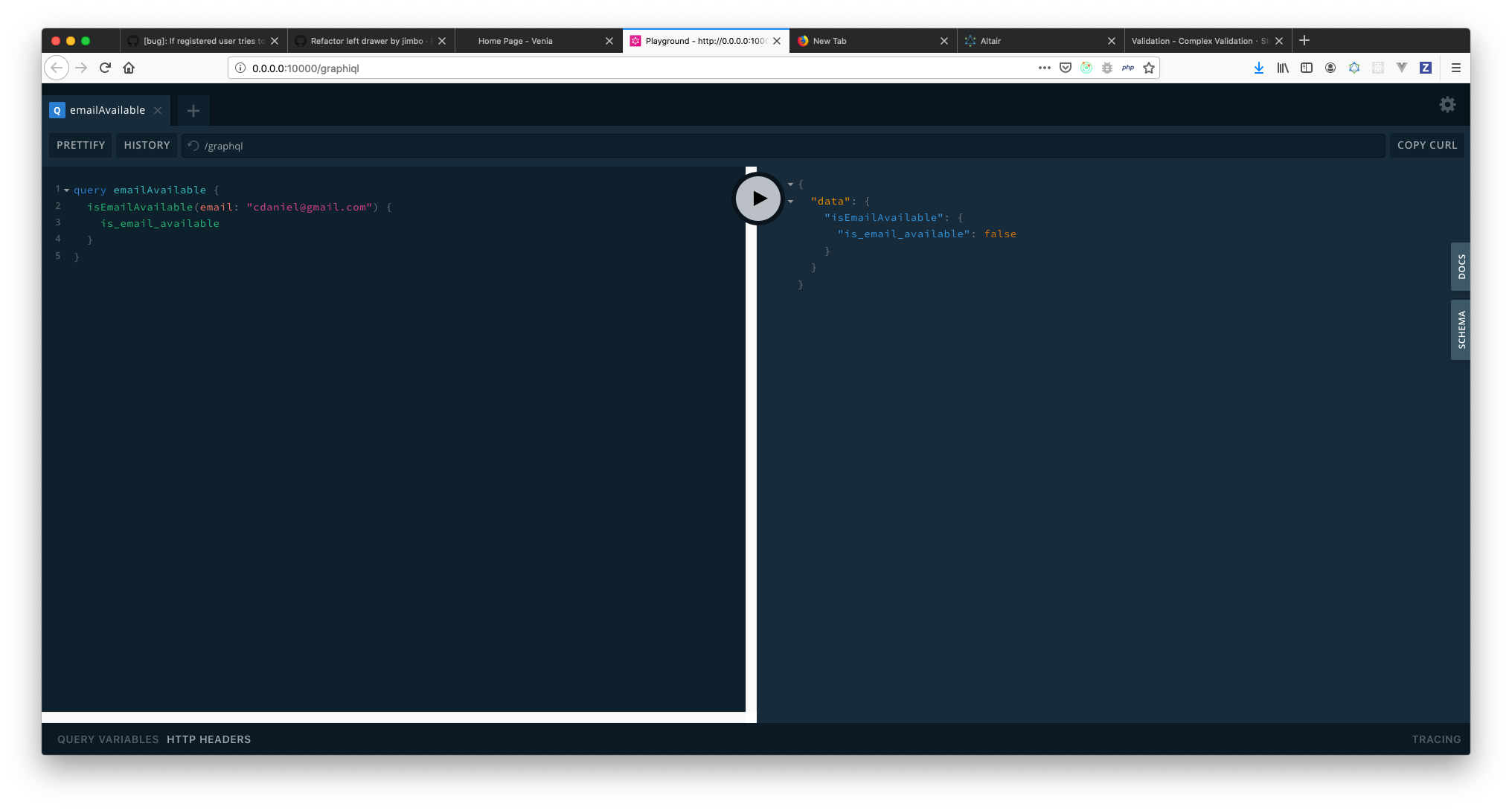
Task: Collapse the query emailAvailable fold arrow
Action: (x=67, y=190)
